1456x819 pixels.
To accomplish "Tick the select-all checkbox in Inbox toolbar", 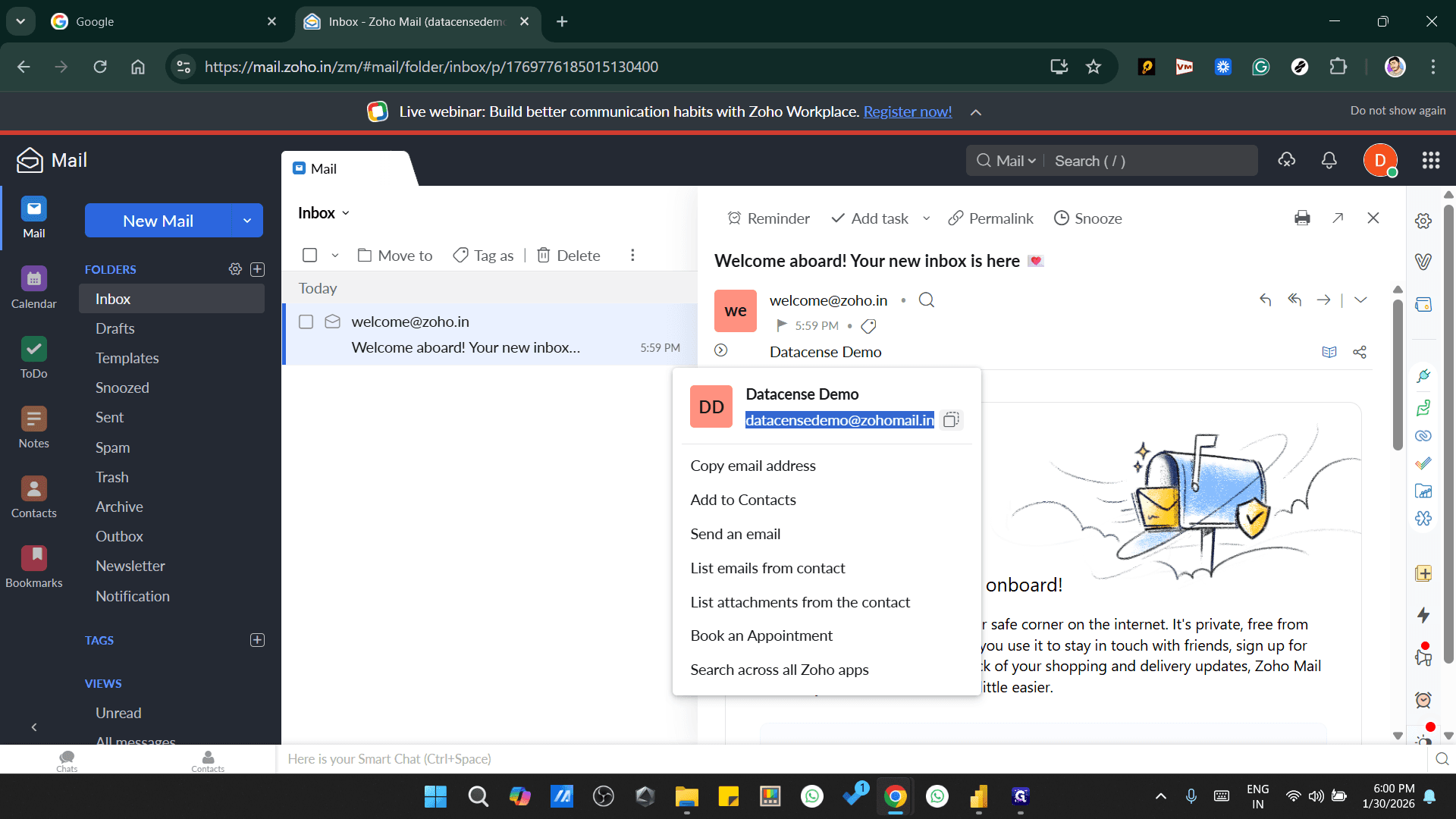I will pos(309,256).
